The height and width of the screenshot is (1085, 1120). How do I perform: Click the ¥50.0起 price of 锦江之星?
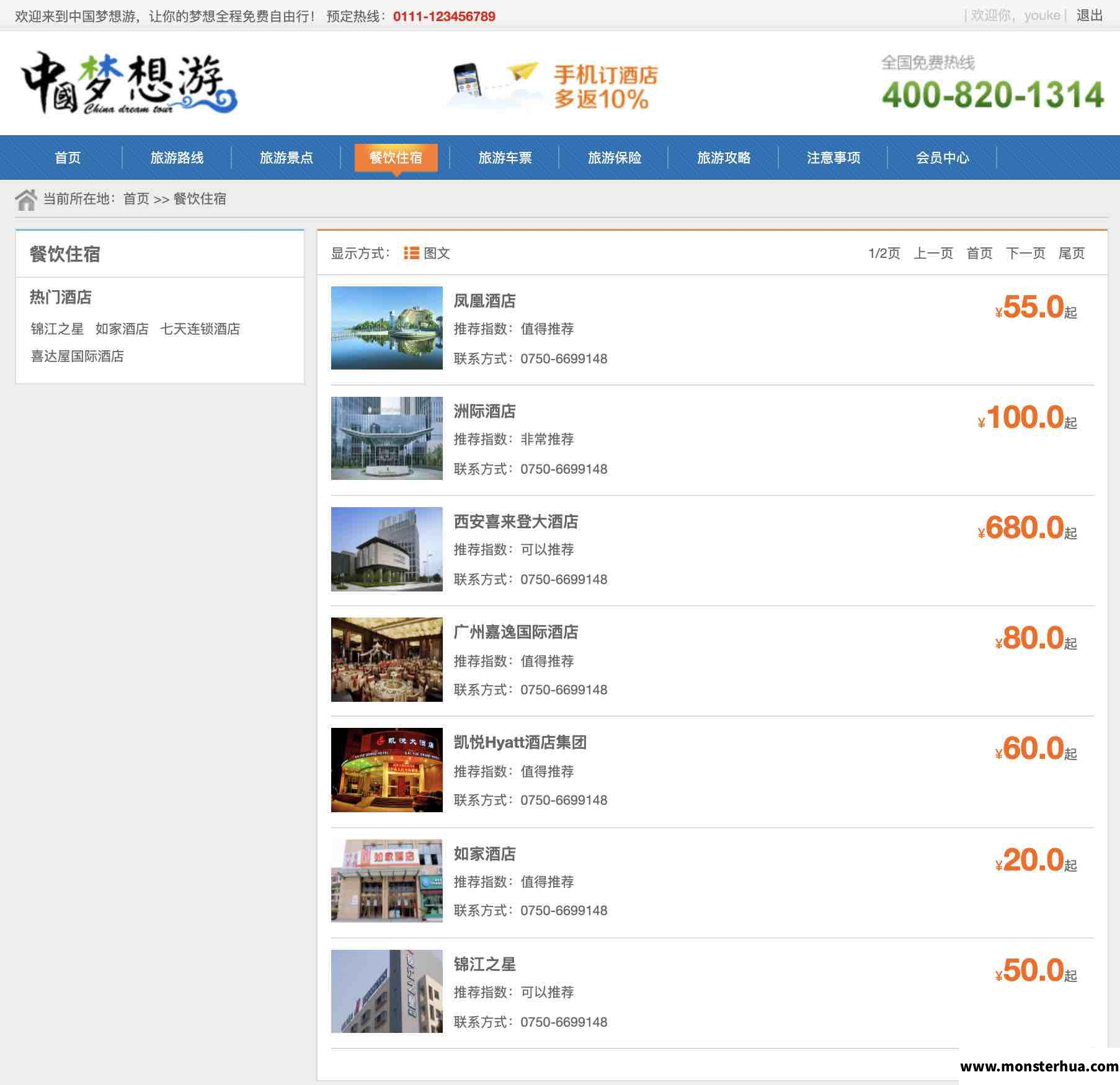1036,970
